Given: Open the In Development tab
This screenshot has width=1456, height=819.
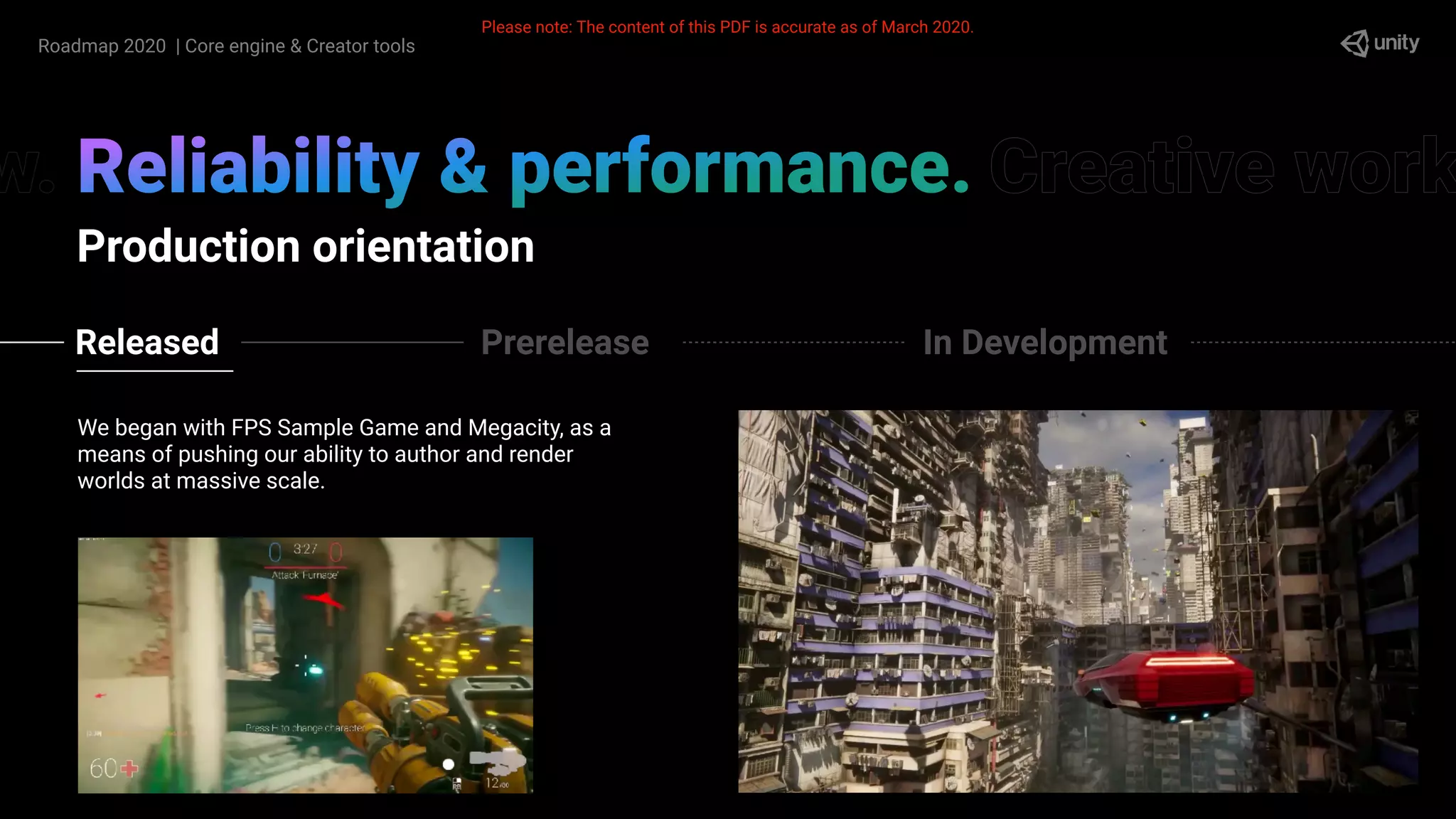Looking at the screenshot, I should click(1045, 343).
